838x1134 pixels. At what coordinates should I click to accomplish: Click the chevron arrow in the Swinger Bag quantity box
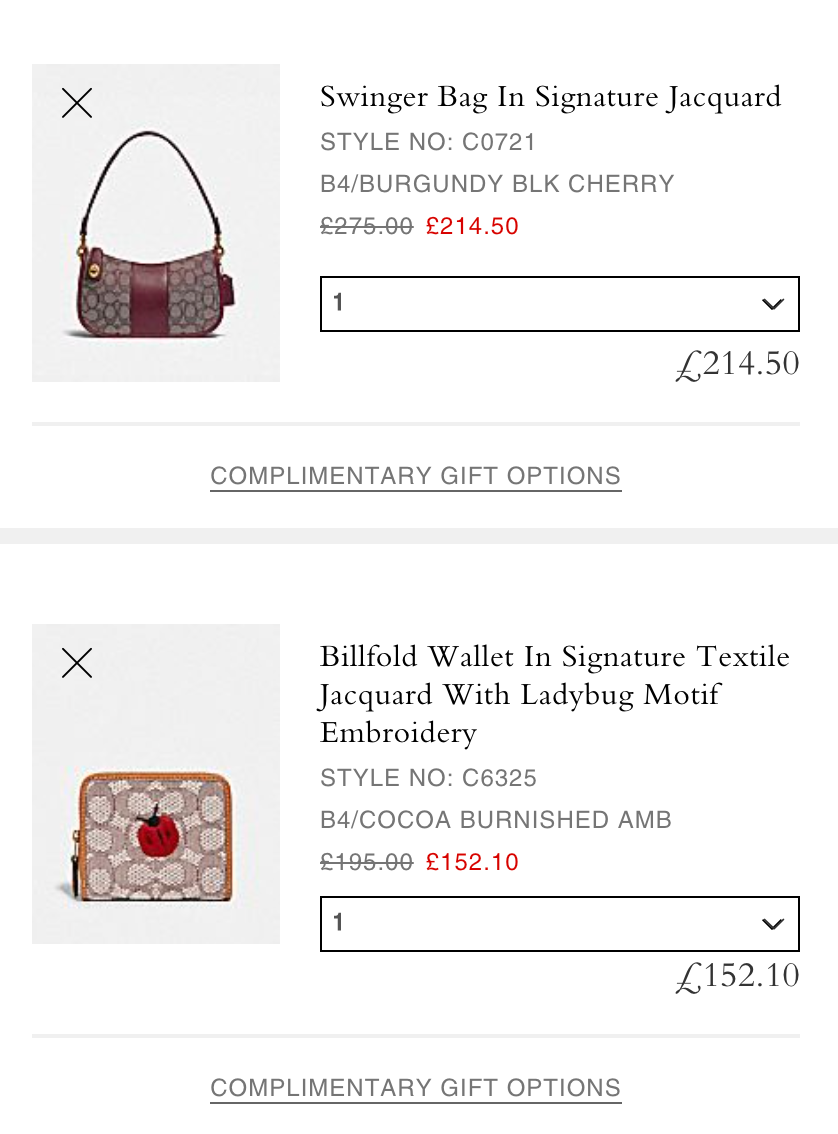tap(772, 304)
